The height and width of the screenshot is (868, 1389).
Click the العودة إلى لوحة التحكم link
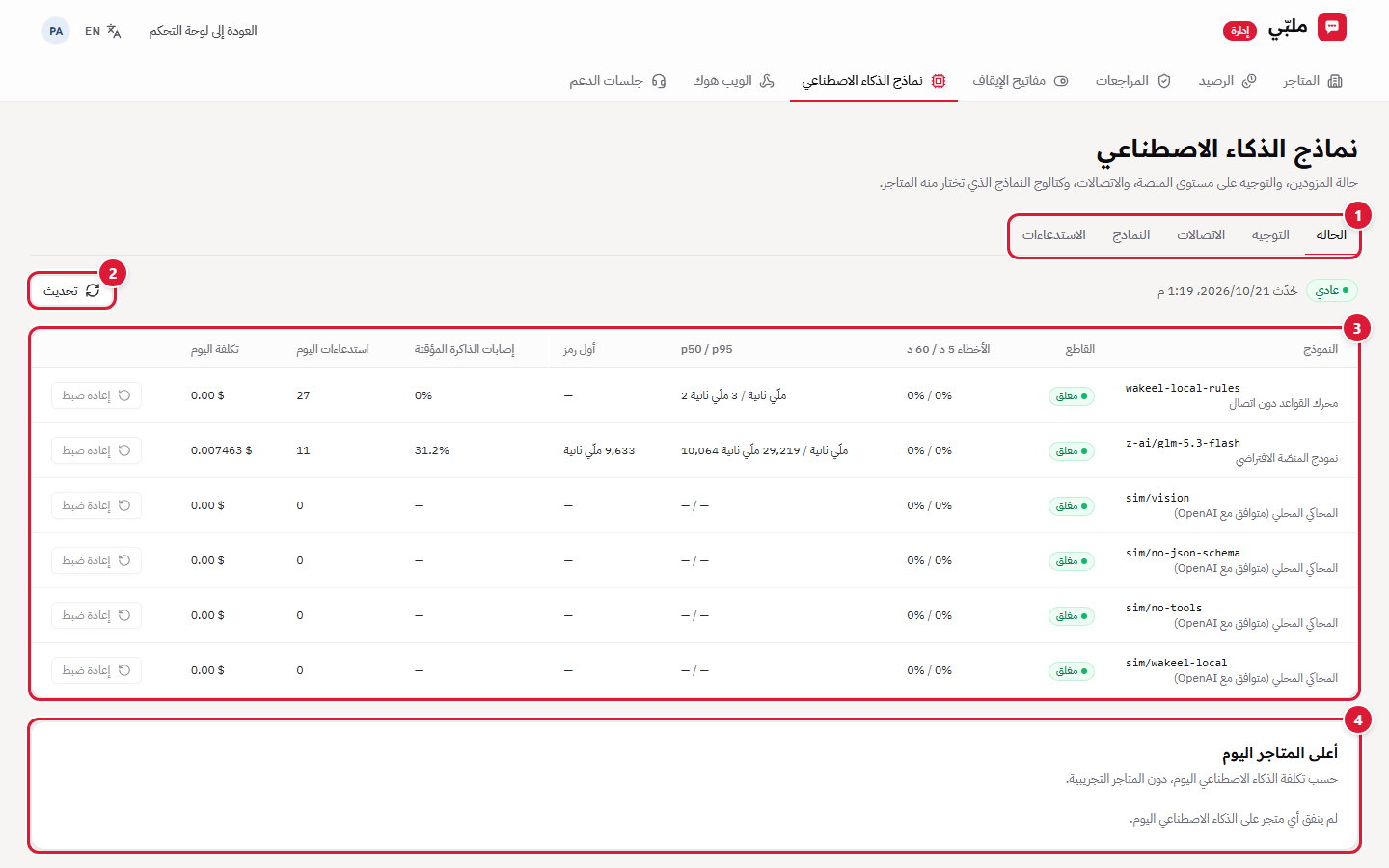coord(203,31)
